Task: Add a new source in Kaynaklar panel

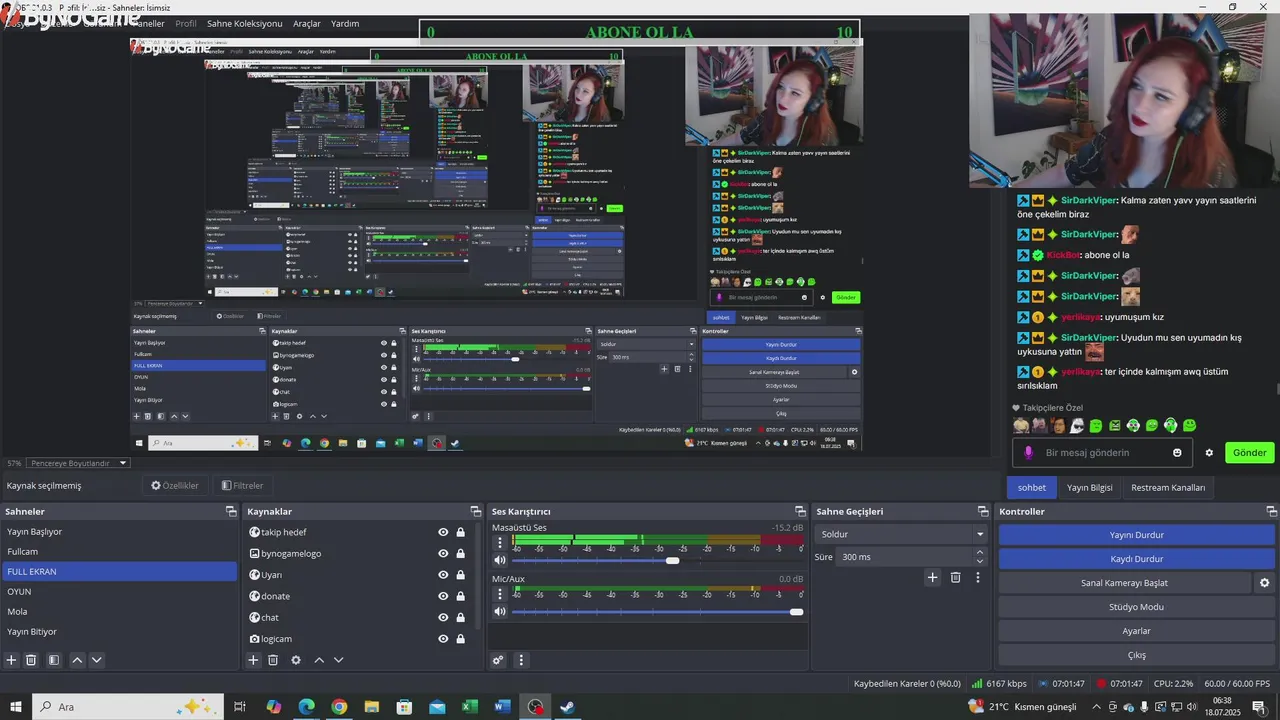Action: (253, 660)
